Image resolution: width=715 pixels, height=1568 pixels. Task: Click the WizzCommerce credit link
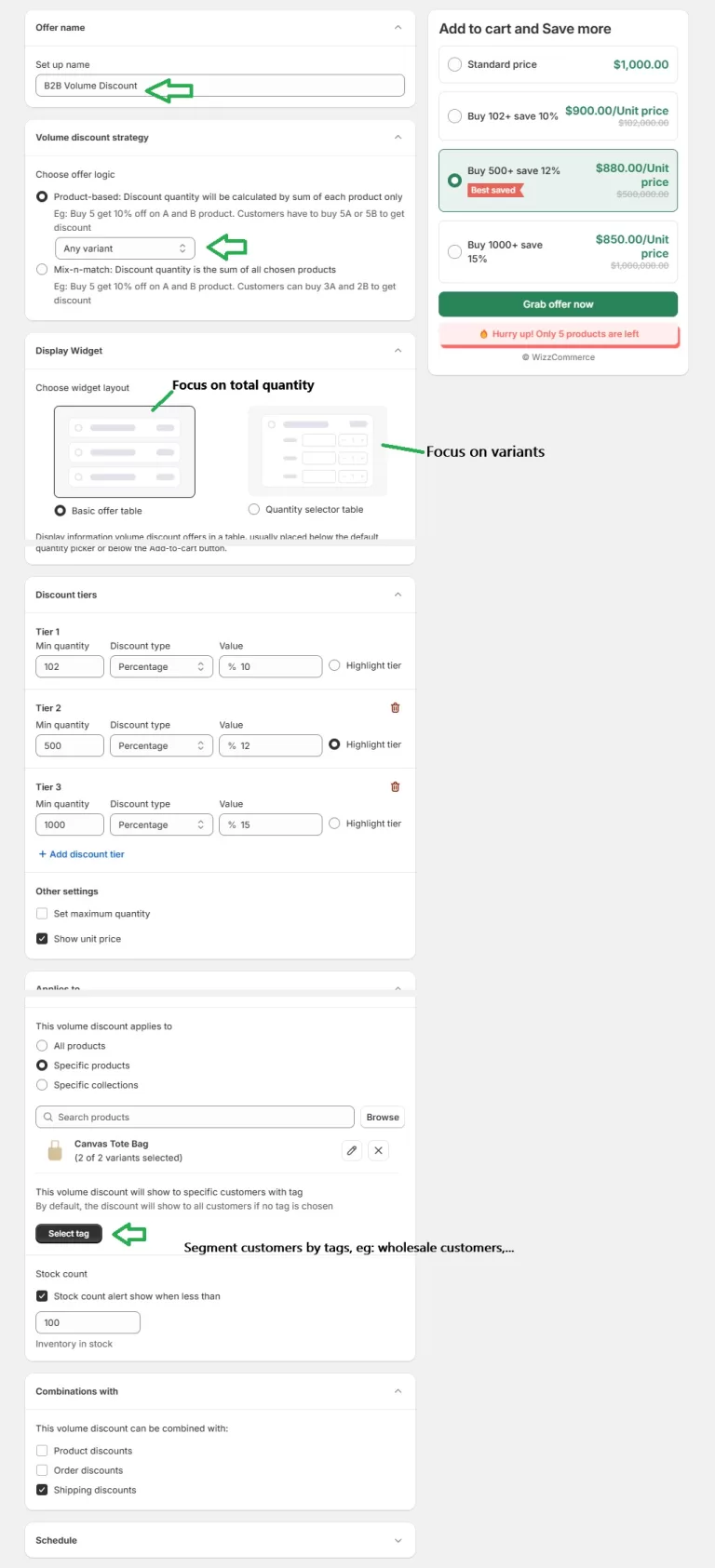pos(559,357)
